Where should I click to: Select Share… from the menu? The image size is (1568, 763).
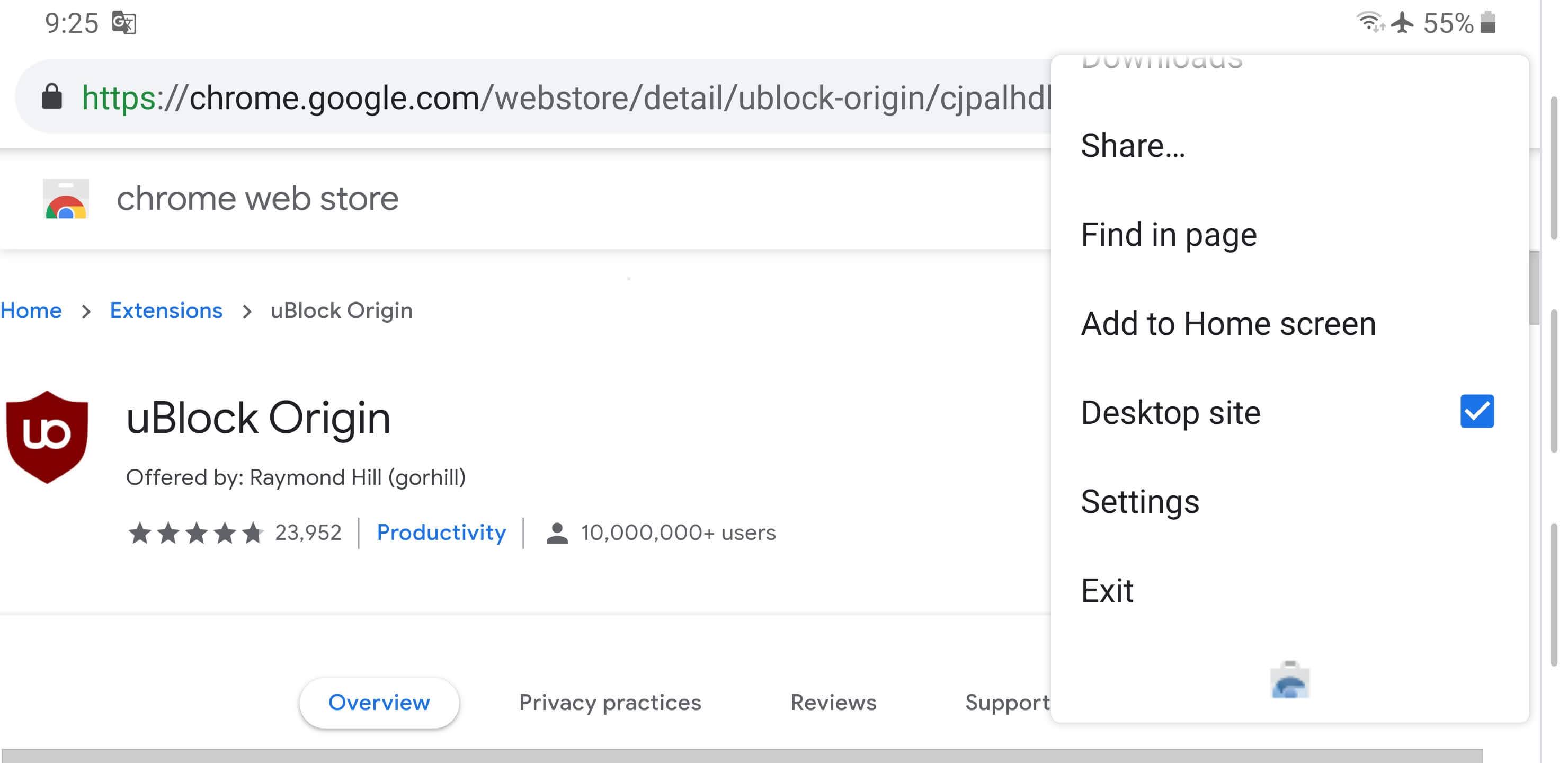coord(1133,146)
